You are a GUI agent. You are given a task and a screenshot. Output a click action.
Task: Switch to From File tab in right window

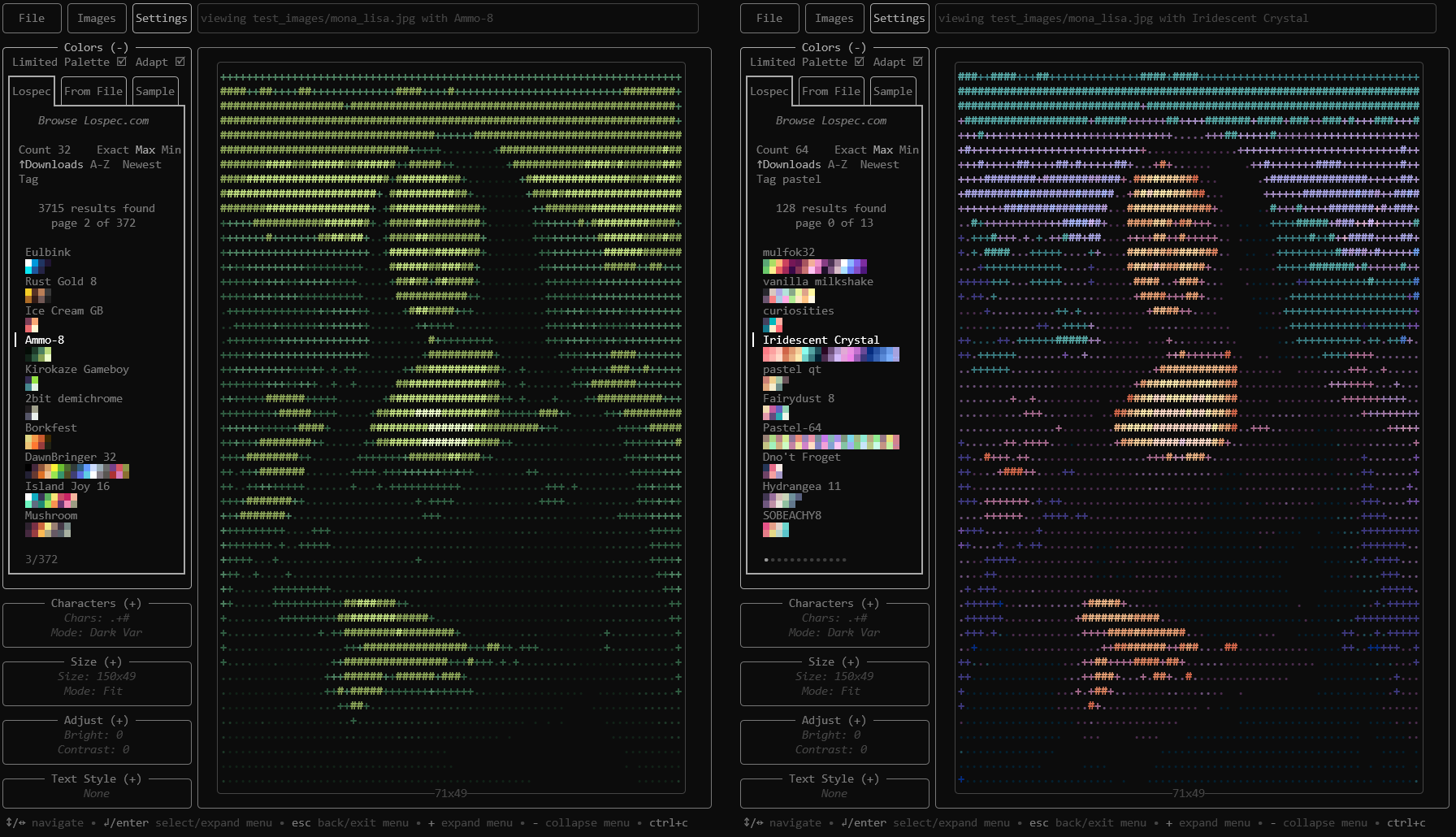(x=831, y=91)
